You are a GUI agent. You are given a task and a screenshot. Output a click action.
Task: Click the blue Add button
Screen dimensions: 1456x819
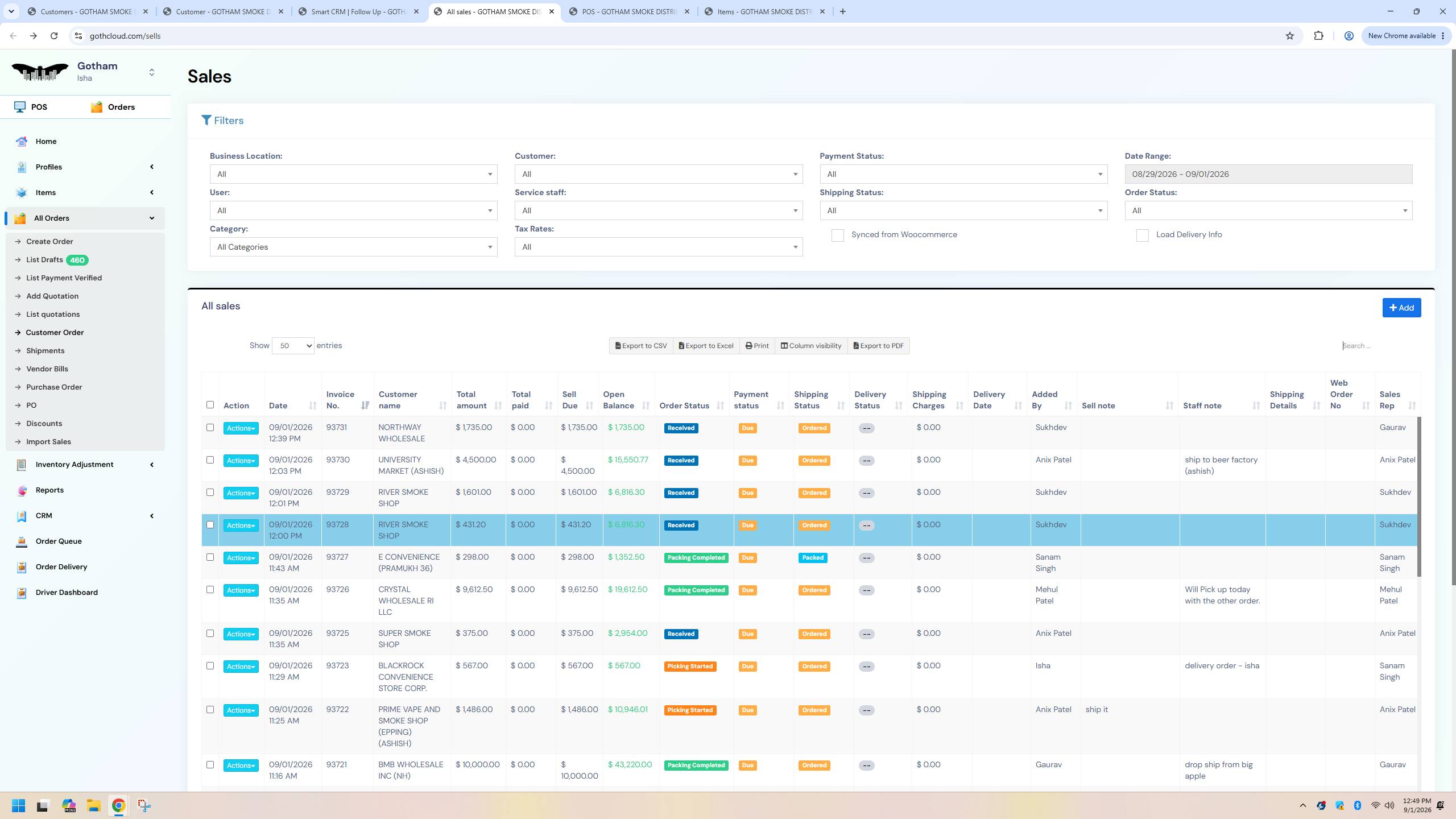(x=1401, y=308)
